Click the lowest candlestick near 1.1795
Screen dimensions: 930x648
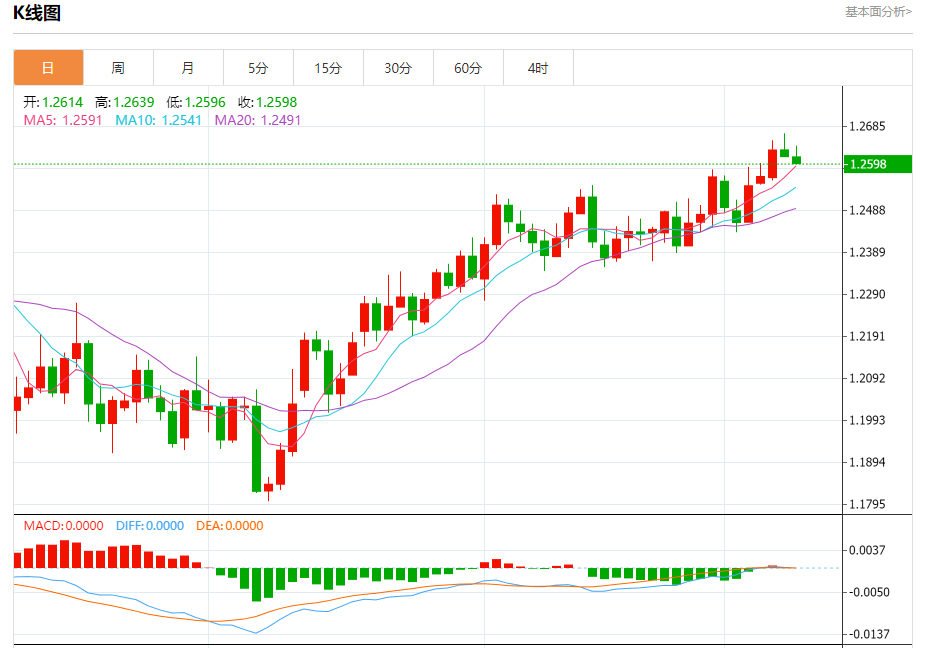pos(268,488)
